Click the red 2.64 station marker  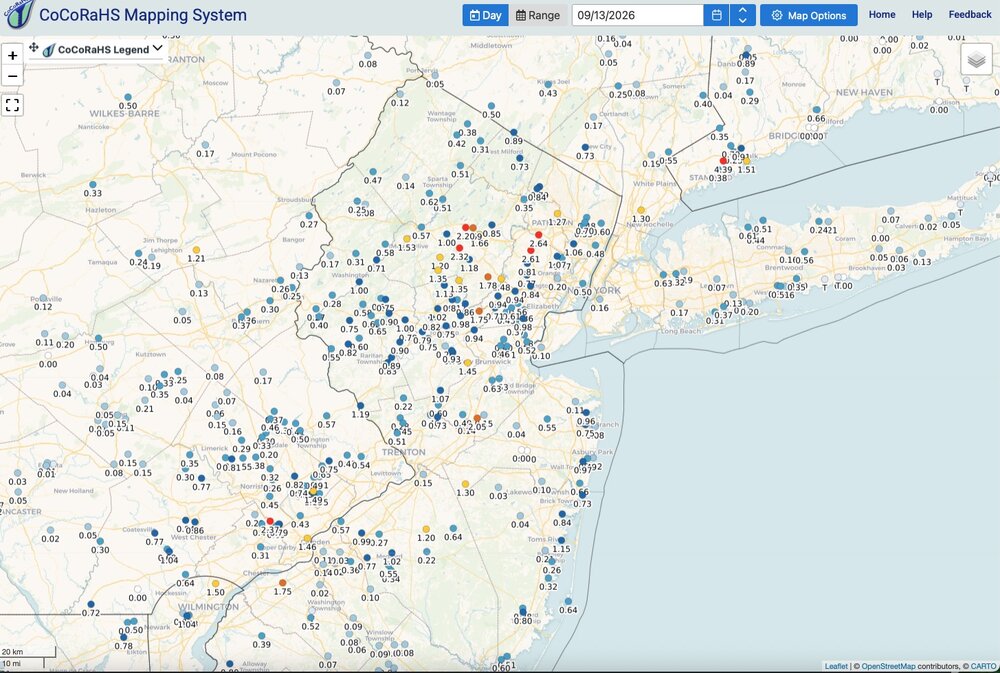click(538, 235)
